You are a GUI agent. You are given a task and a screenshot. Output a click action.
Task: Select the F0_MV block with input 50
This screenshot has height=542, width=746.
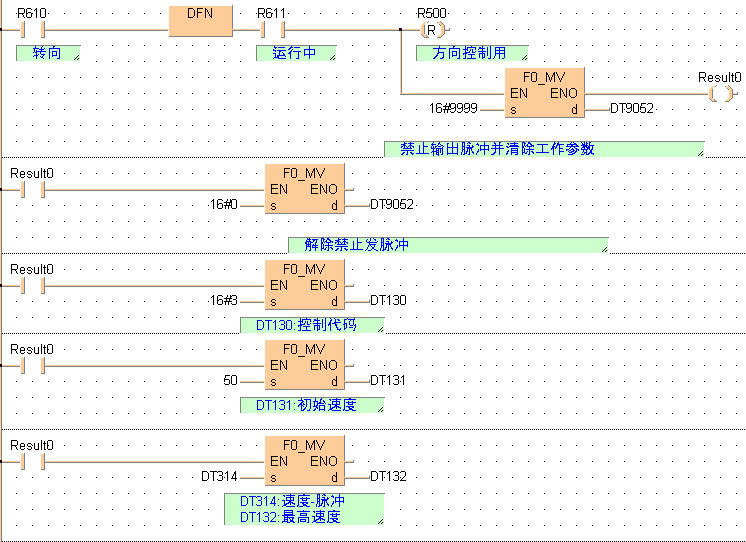click(x=304, y=366)
